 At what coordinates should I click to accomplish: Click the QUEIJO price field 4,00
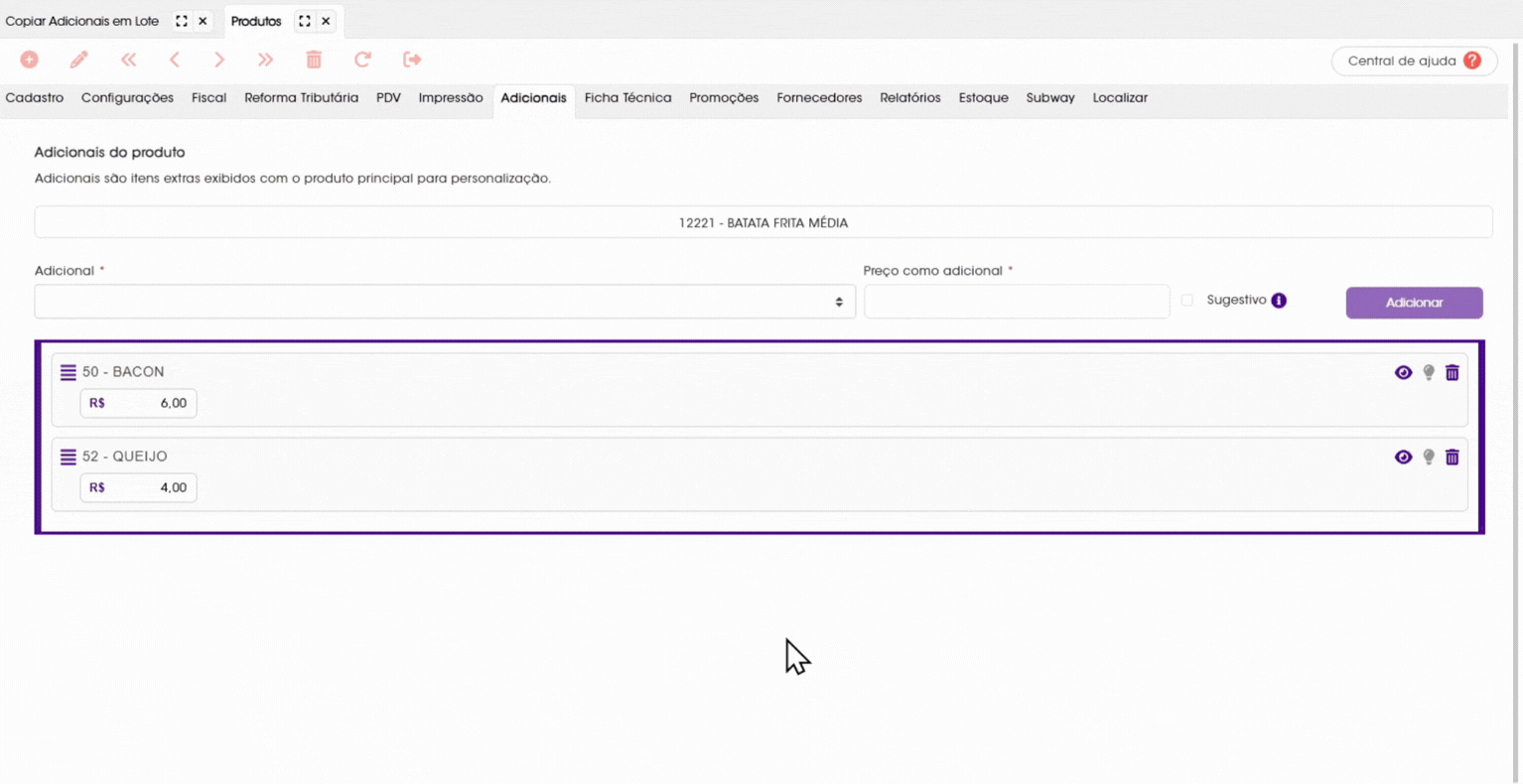(x=138, y=487)
